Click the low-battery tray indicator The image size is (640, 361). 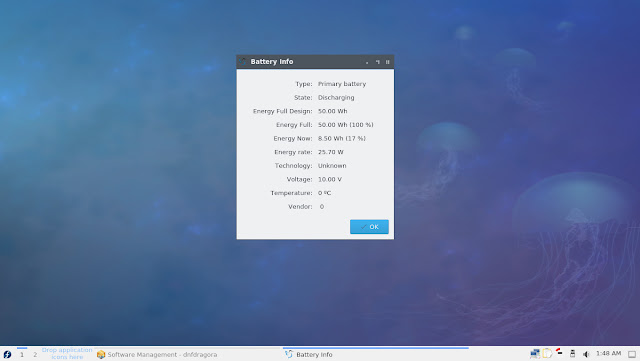(x=559, y=352)
